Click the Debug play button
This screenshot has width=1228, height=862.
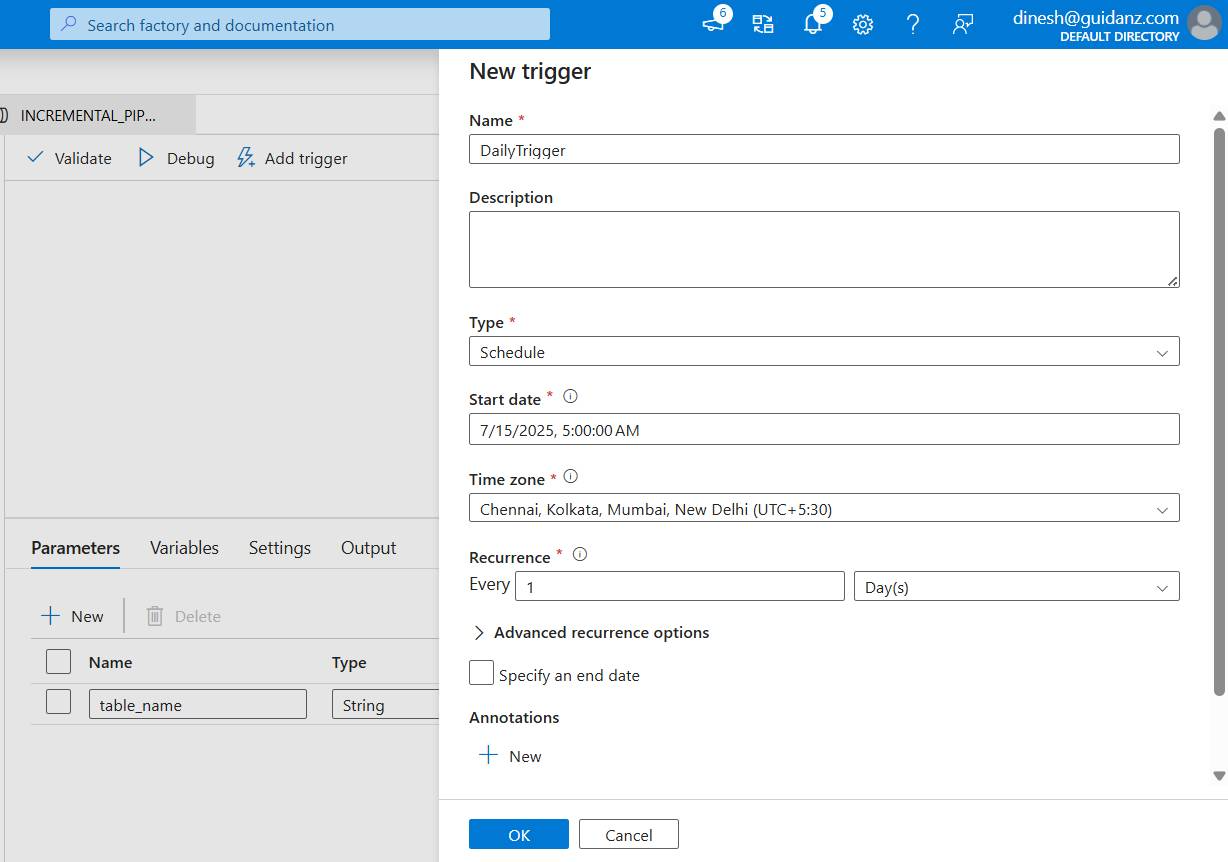tap(176, 158)
